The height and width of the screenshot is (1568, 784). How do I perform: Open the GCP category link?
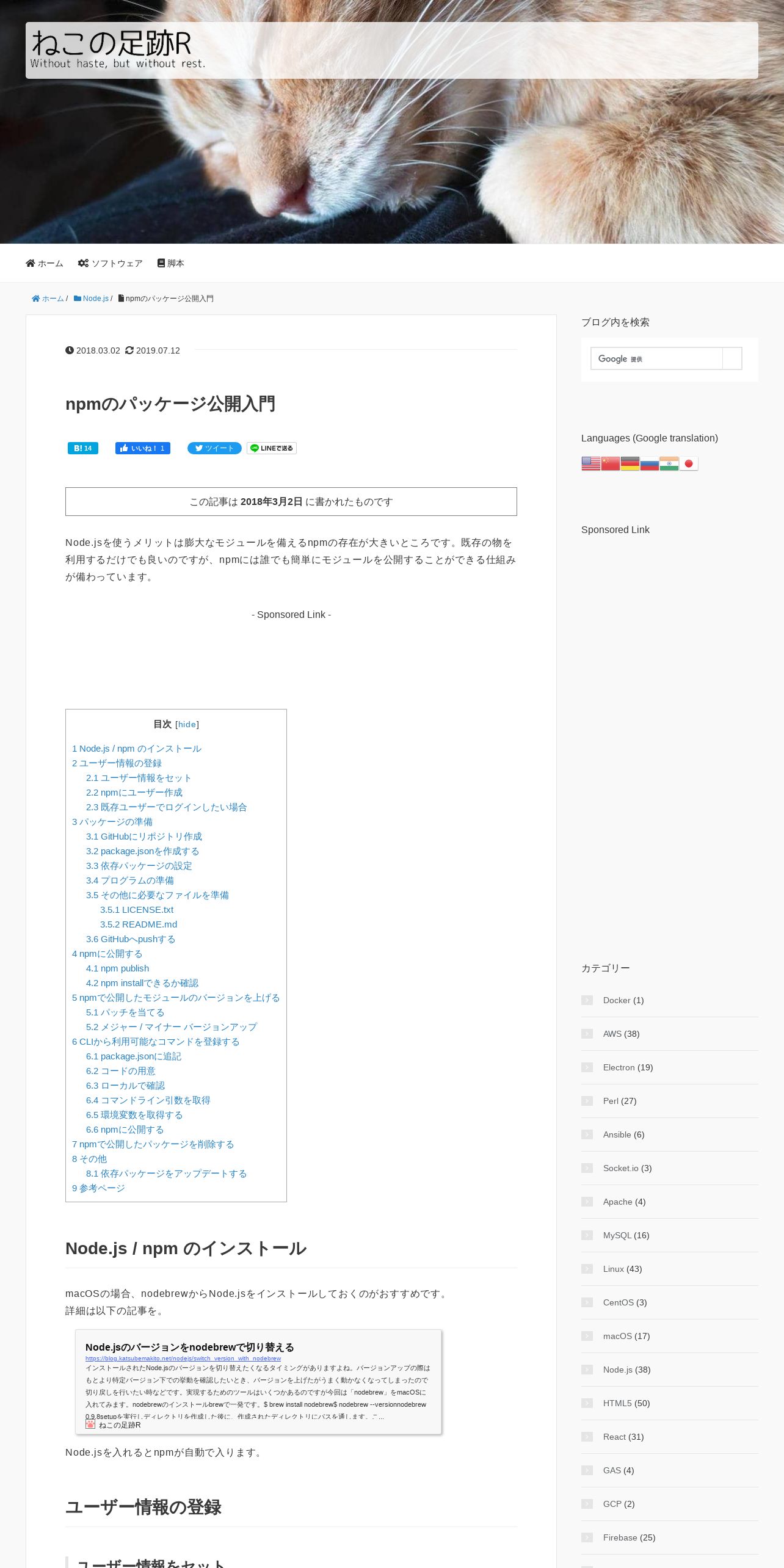tap(612, 1504)
